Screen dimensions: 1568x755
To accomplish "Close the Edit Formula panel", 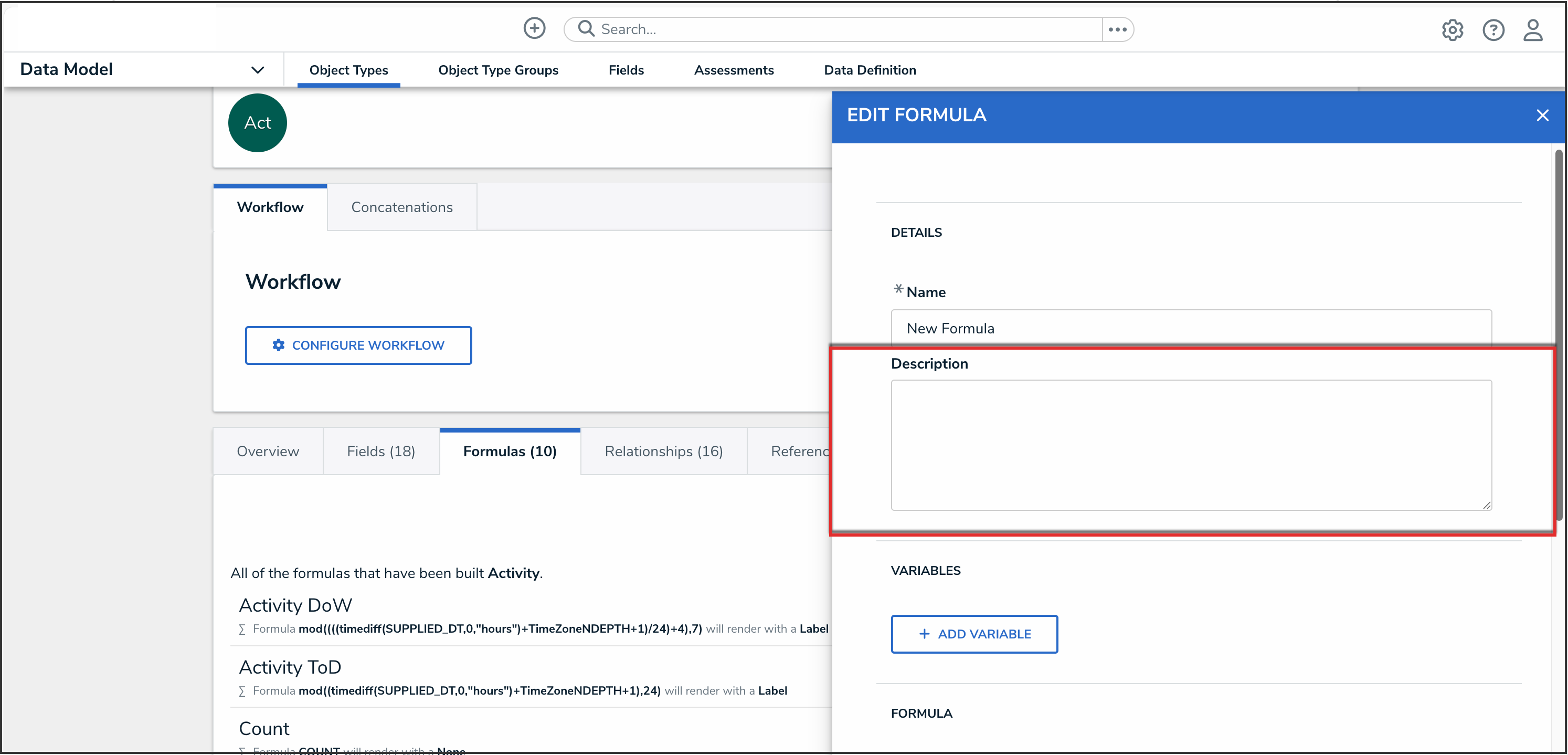I will [1542, 115].
